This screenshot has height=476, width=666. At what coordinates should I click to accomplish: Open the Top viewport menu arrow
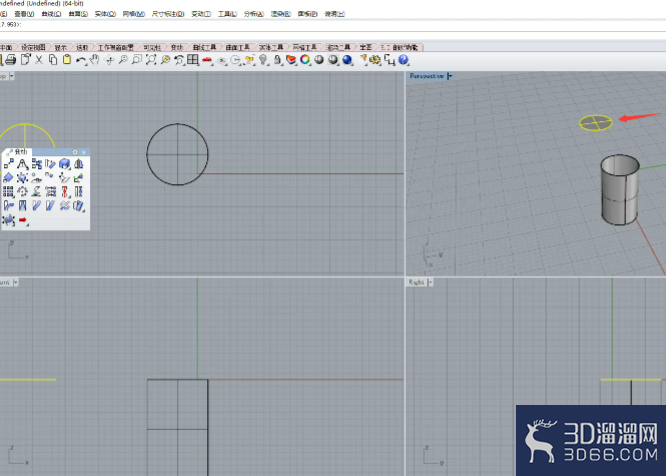click(11, 76)
